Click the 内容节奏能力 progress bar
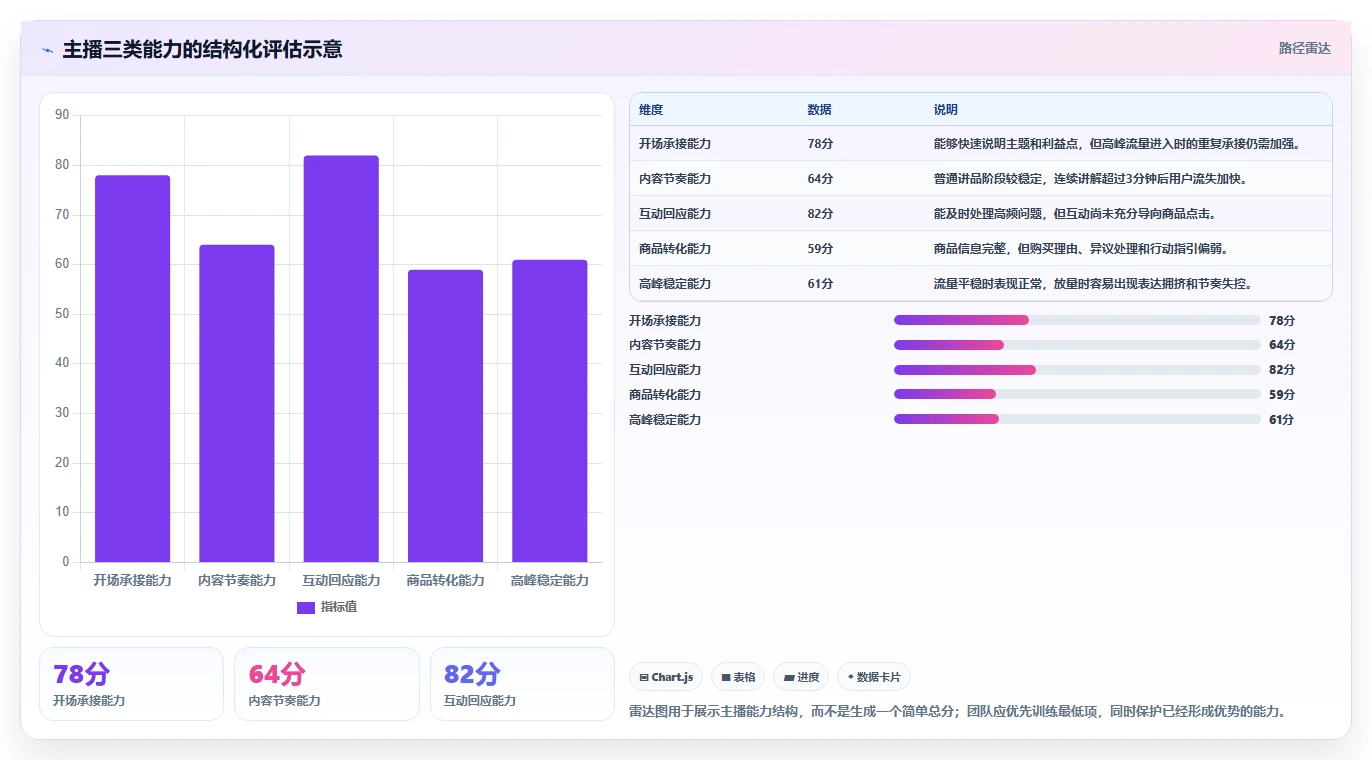 tap(1077, 345)
